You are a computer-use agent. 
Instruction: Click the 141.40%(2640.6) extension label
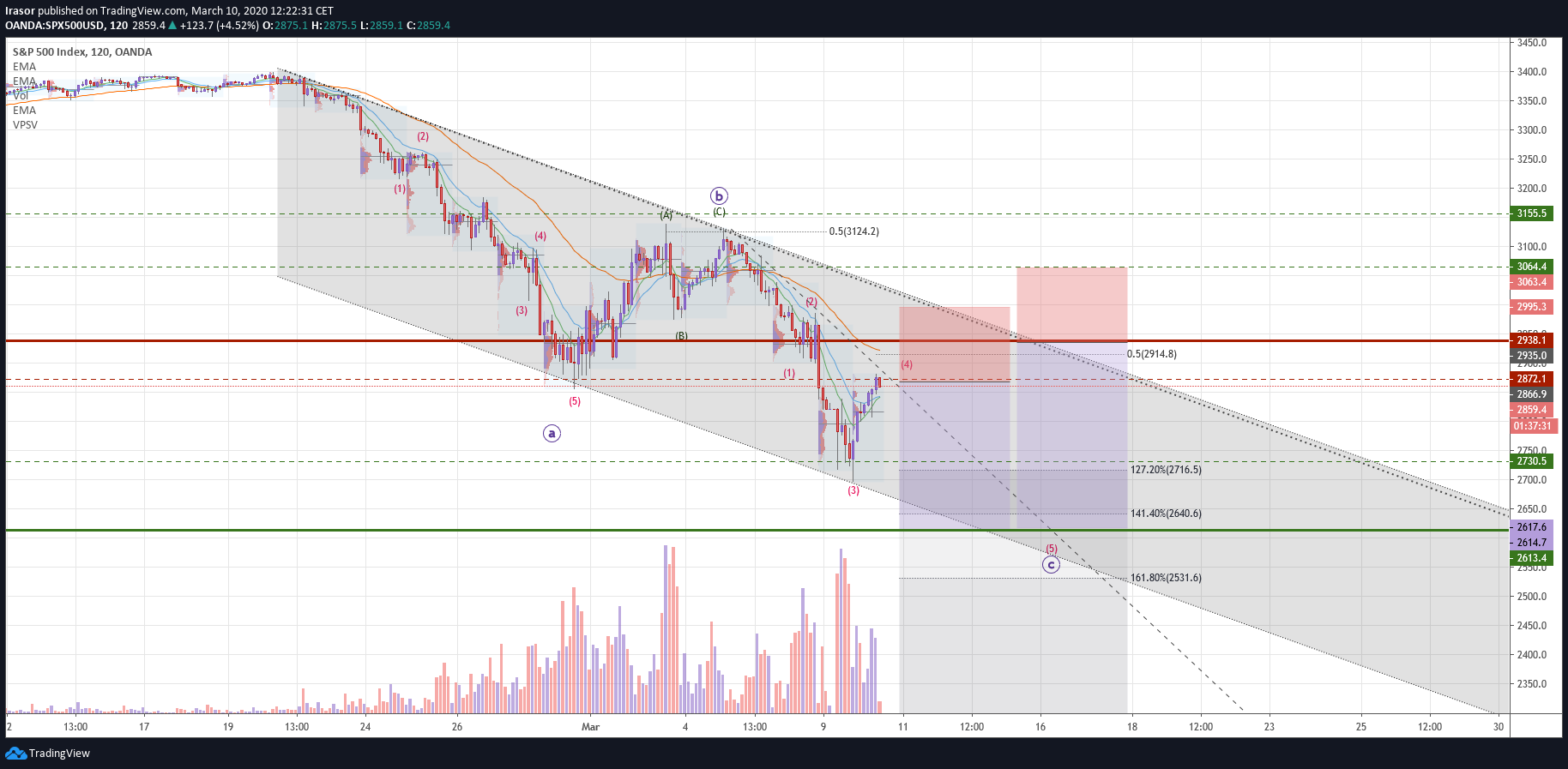(1166, 514)
